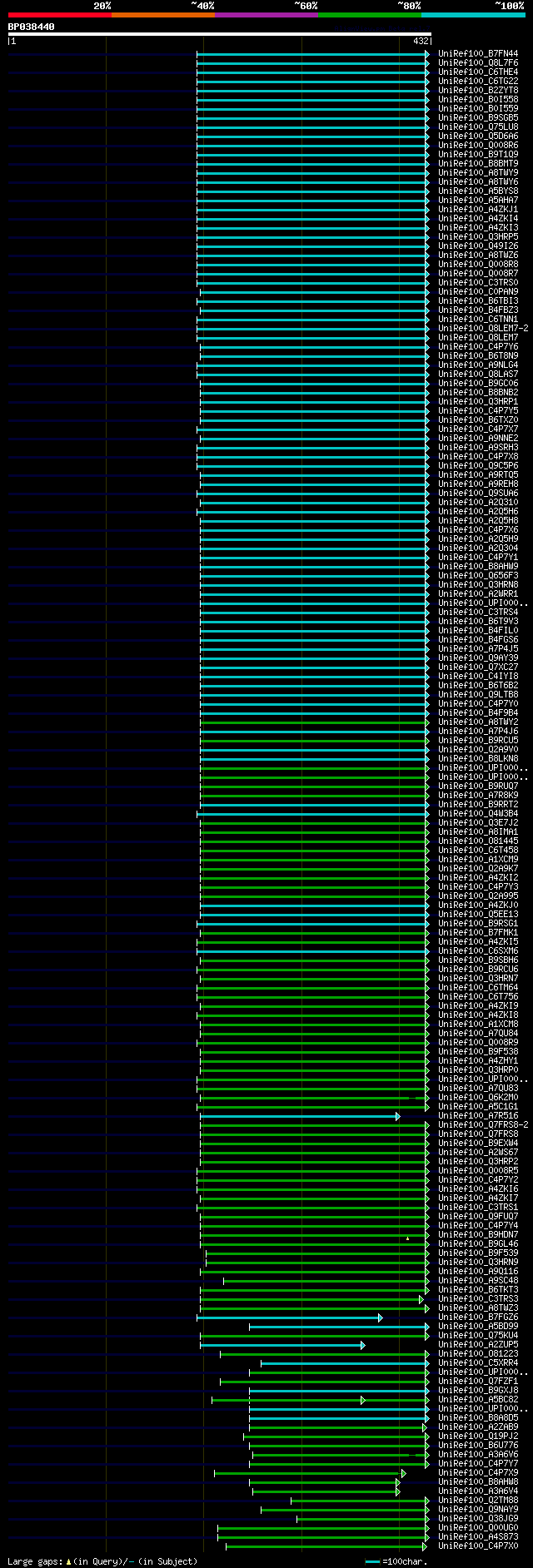
Task: Select subject label UniRef100_B0I558
Action: tap(478, 100)
